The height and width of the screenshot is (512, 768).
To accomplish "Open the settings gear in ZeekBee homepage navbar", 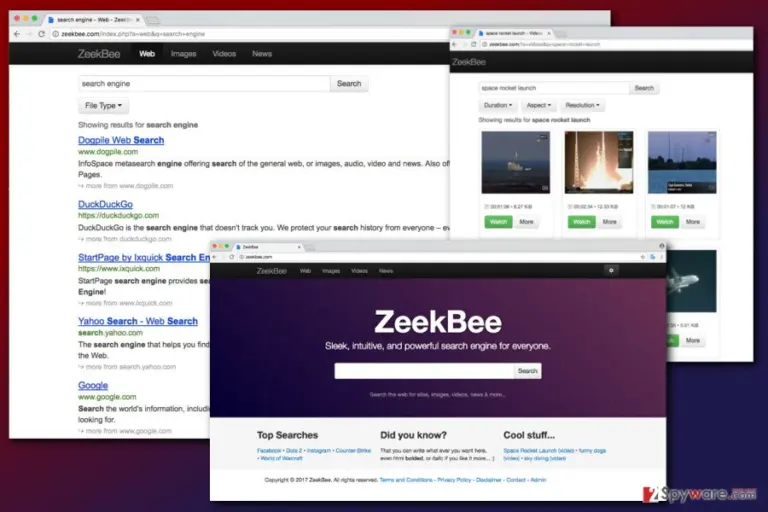I will (611, 270).
